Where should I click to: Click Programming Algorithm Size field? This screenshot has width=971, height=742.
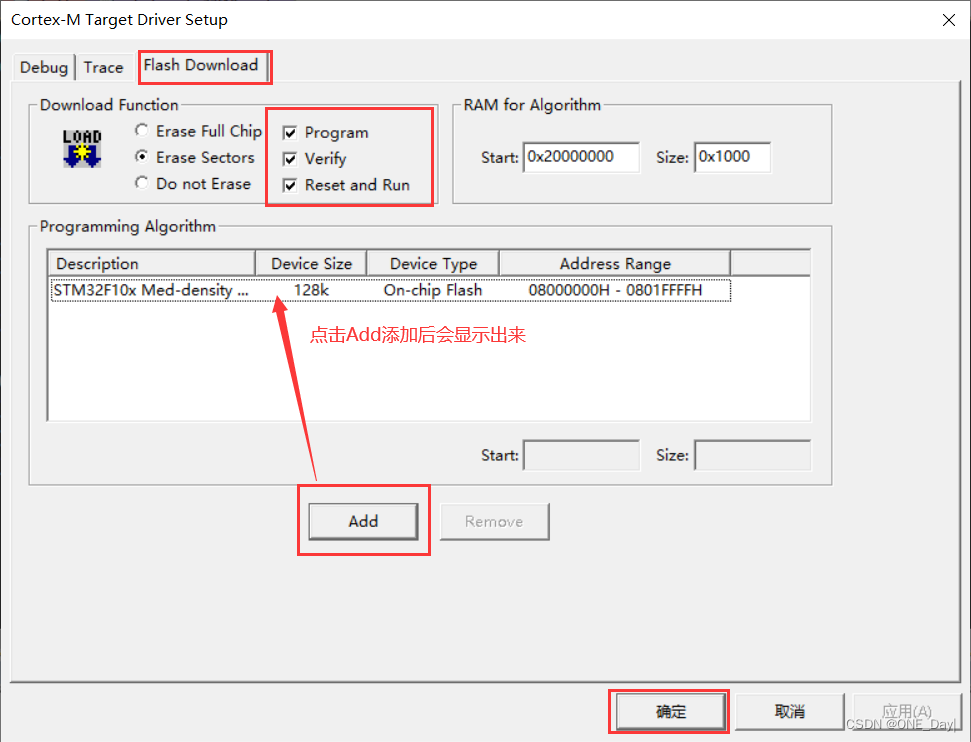pos(752,455)
